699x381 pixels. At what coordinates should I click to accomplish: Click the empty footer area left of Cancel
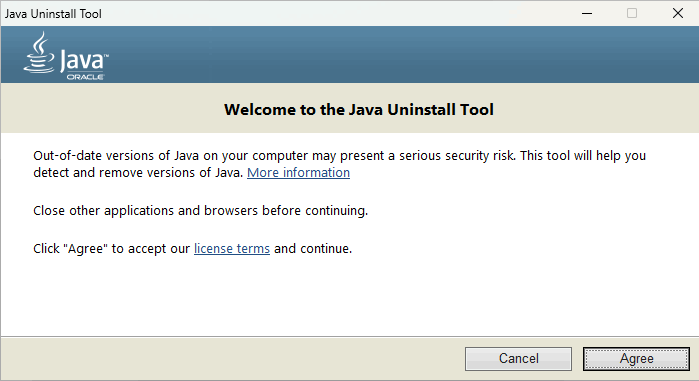[x=232, y=359]
